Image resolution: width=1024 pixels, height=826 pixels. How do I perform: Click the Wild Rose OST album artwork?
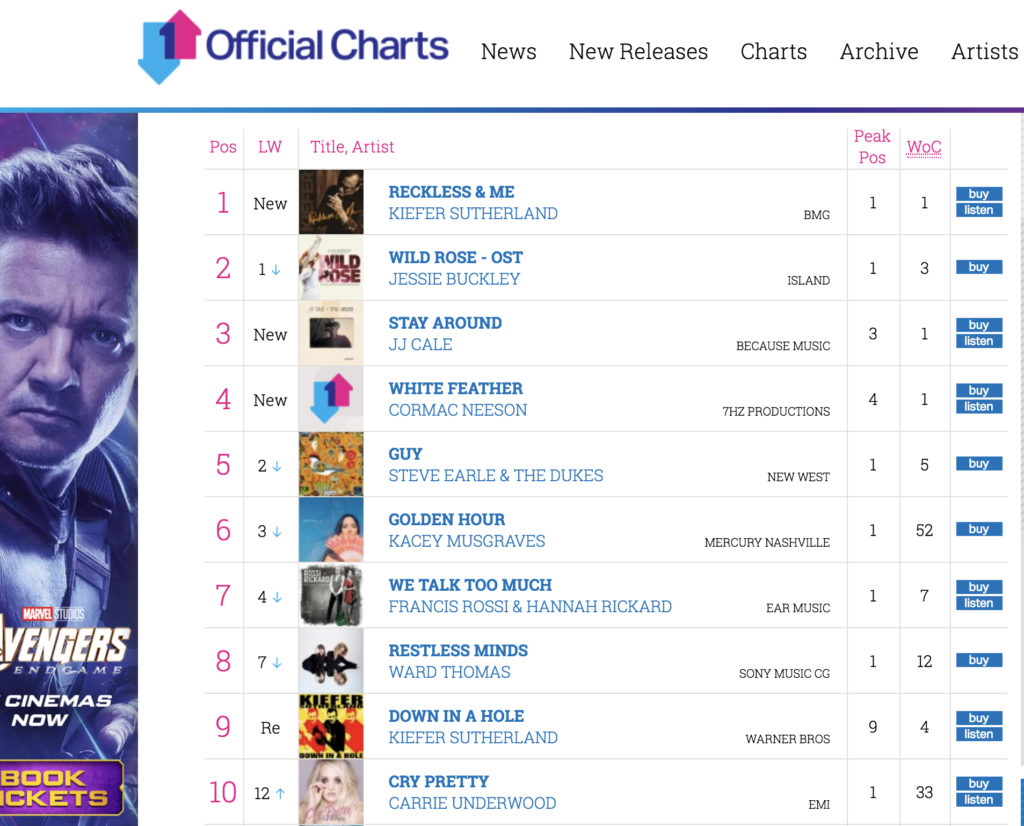(x=331, y=268)
